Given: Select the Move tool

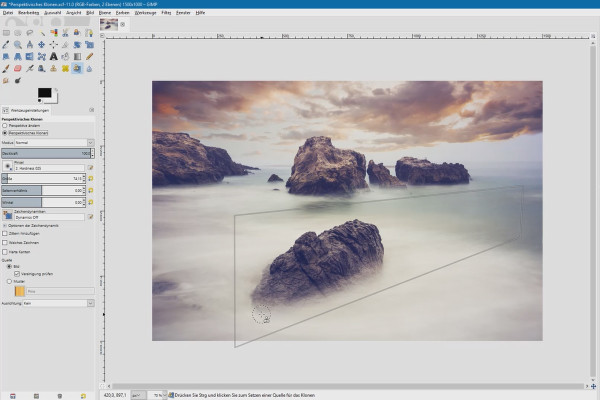Looking at the screenshot, I should (x=42, y=45).
